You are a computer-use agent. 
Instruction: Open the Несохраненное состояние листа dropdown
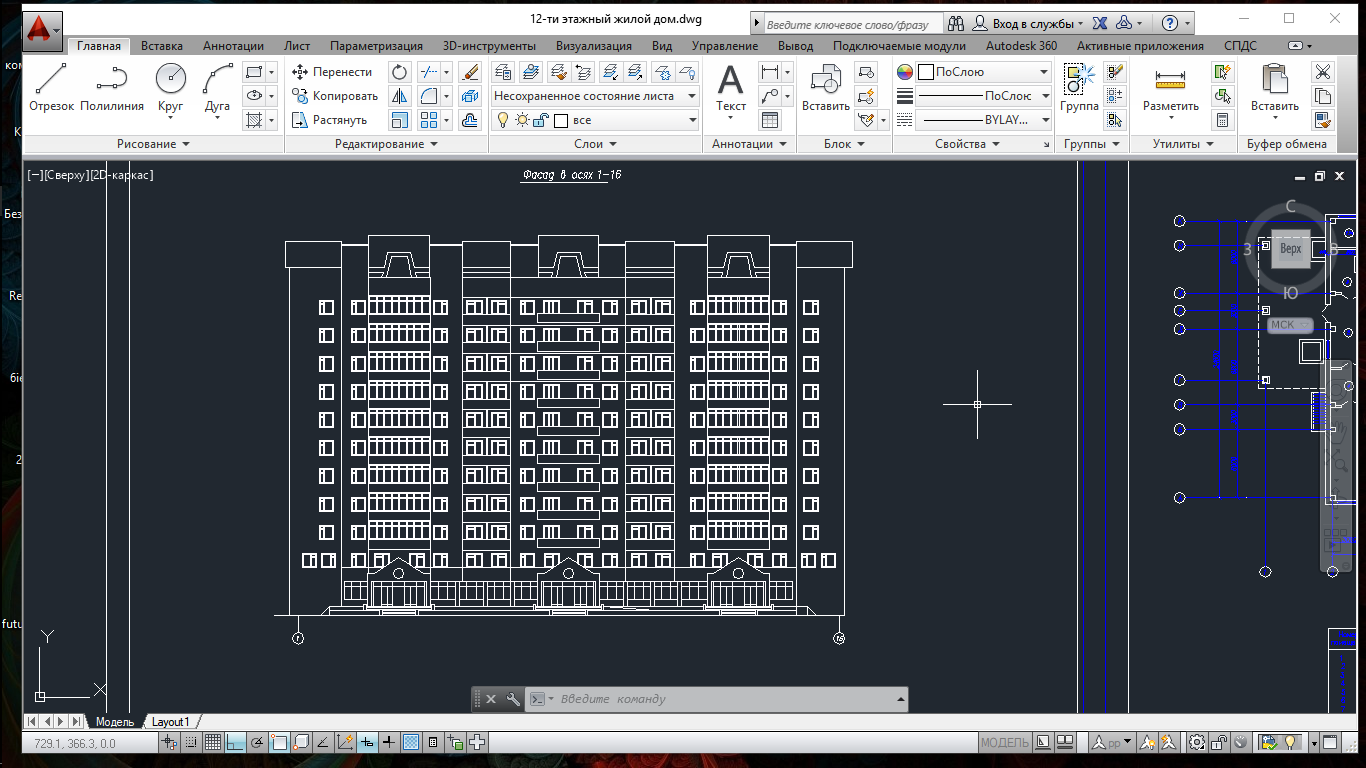[x=596, y=96]
